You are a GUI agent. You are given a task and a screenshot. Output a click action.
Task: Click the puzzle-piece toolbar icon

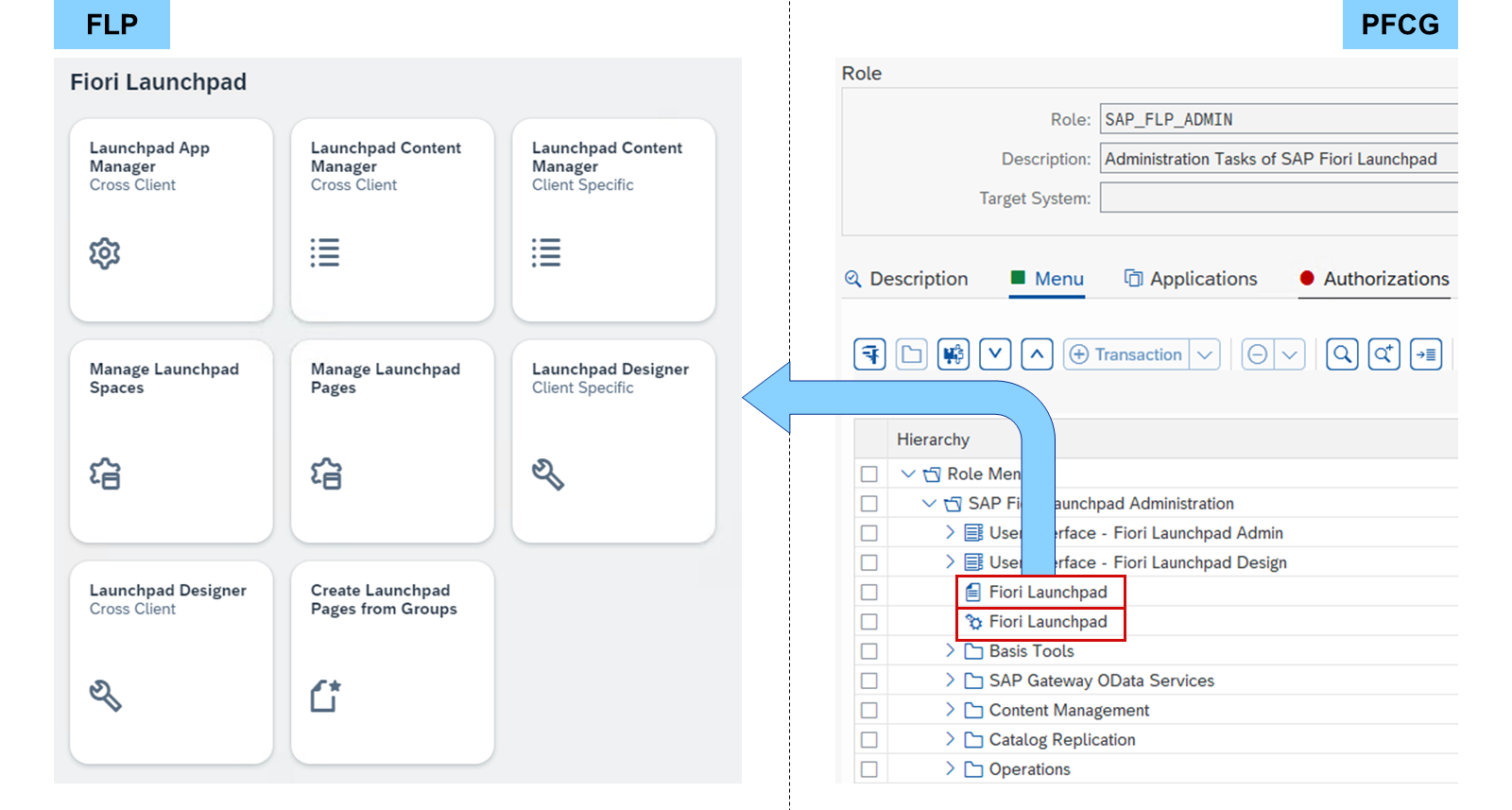(954, 354)
